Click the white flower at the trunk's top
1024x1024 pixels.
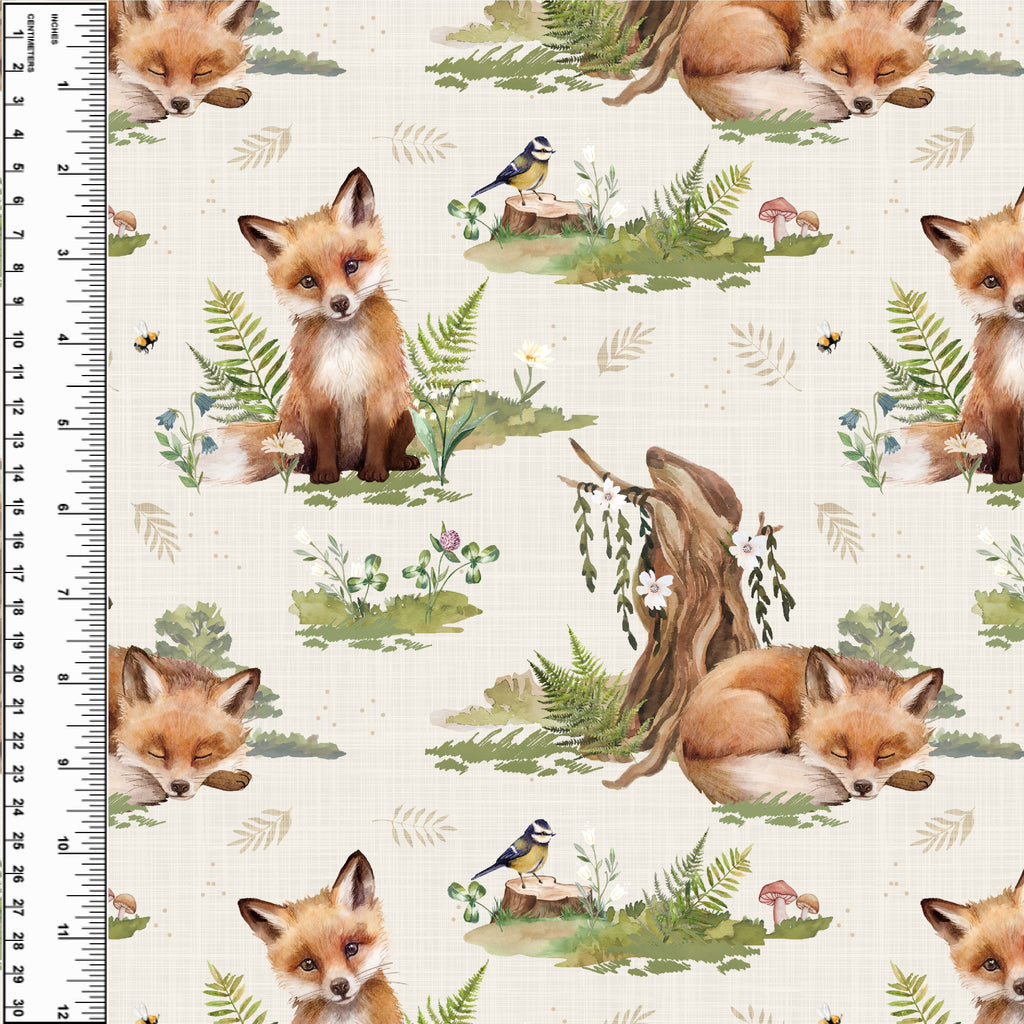pos(606,493)
